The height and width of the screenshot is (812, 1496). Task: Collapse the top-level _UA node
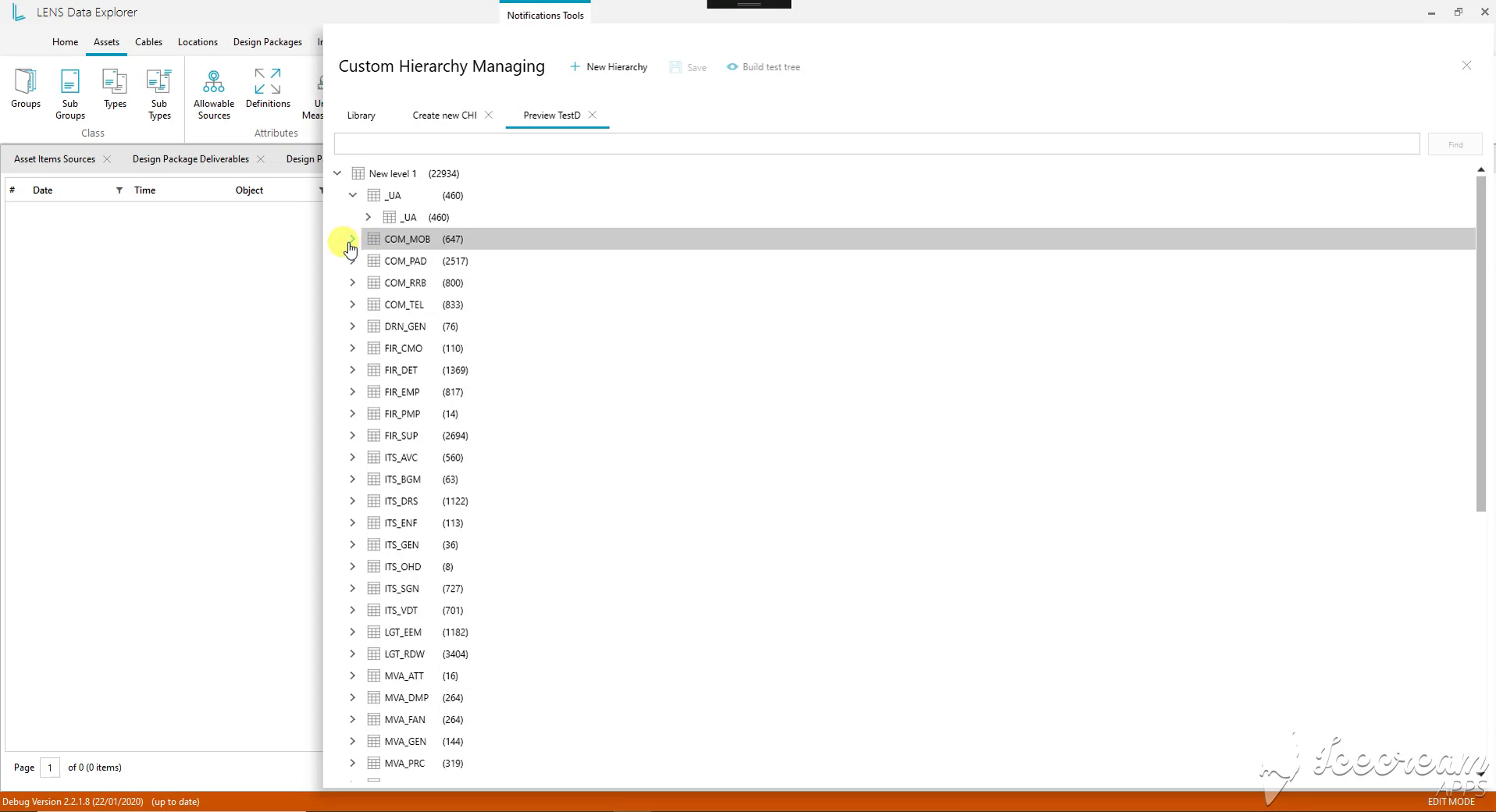[x=353, y=195]
